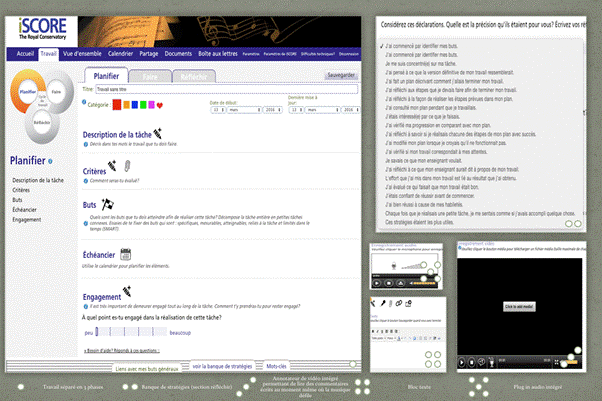Open 'voir la banque de stratégies'
The image size is (602, 401).
coord(222,366)
